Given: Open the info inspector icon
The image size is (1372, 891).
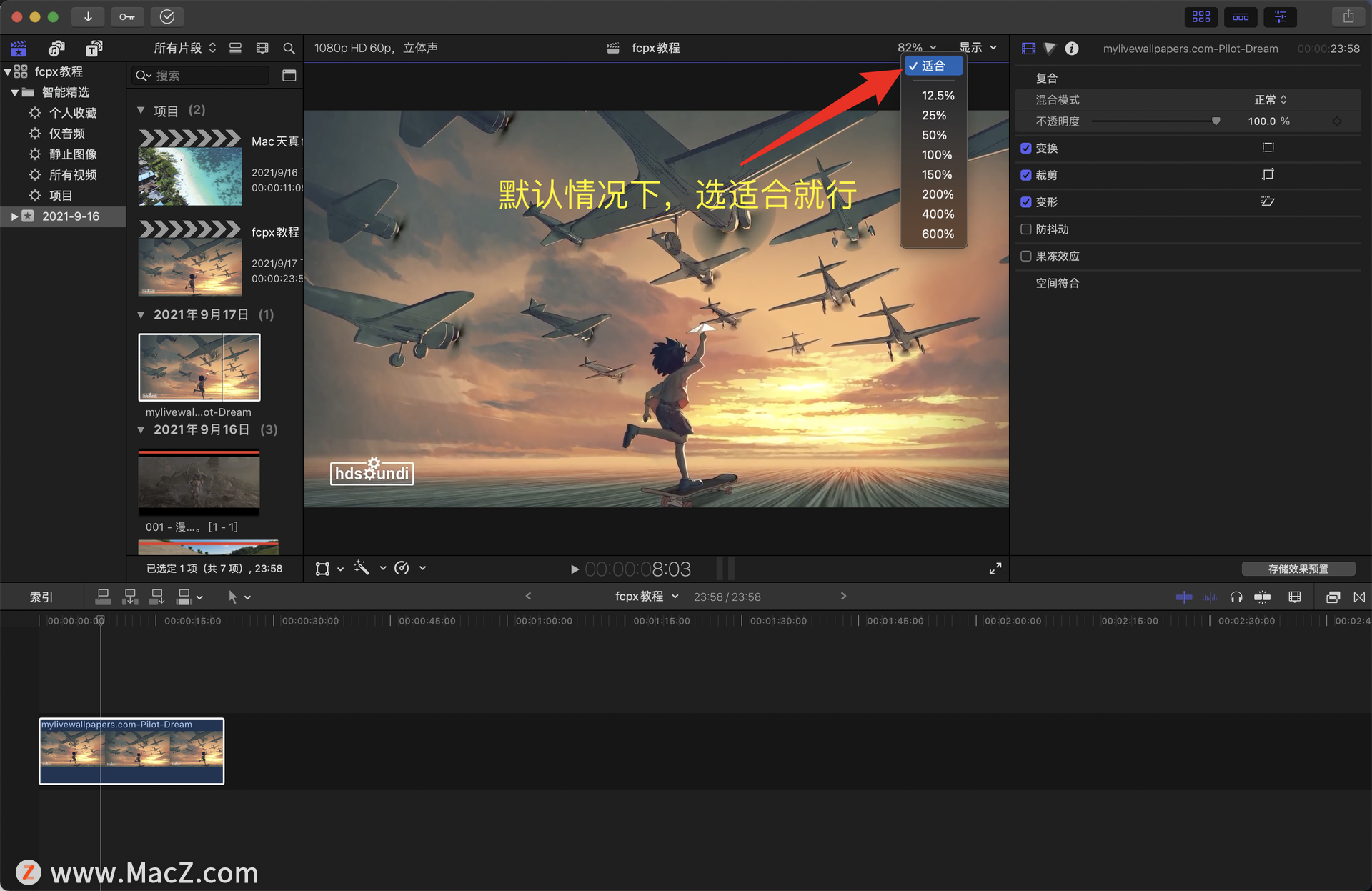Looking at the screenshot, I should click(x=1072, y=49).
